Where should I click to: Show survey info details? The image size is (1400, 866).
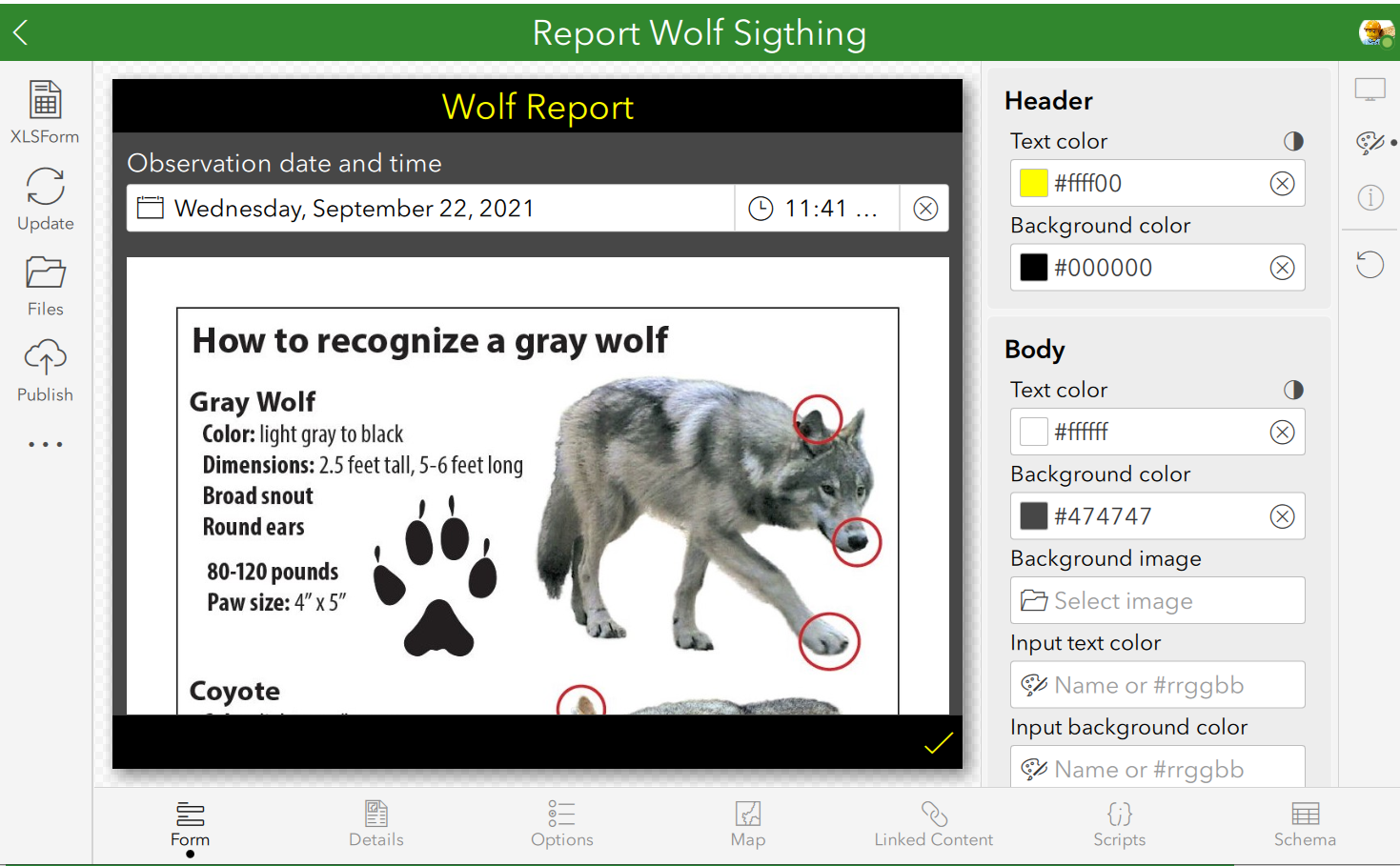coord(1370,197)
